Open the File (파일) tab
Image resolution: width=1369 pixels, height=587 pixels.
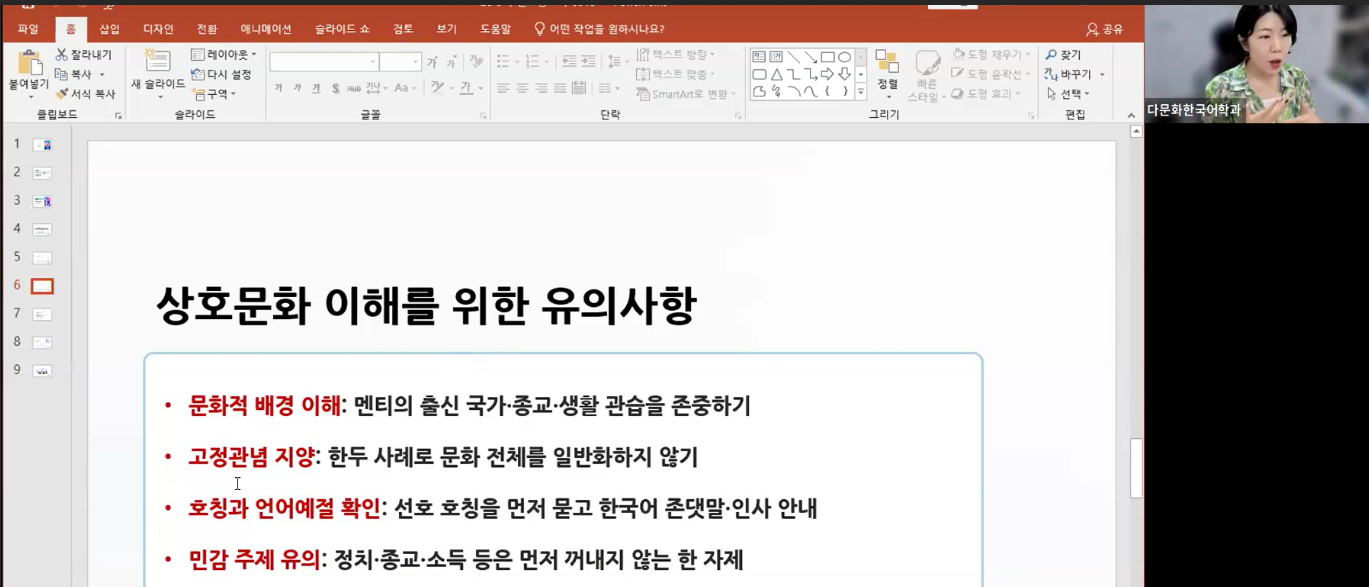pyautogui.click(x=28, y=29)
